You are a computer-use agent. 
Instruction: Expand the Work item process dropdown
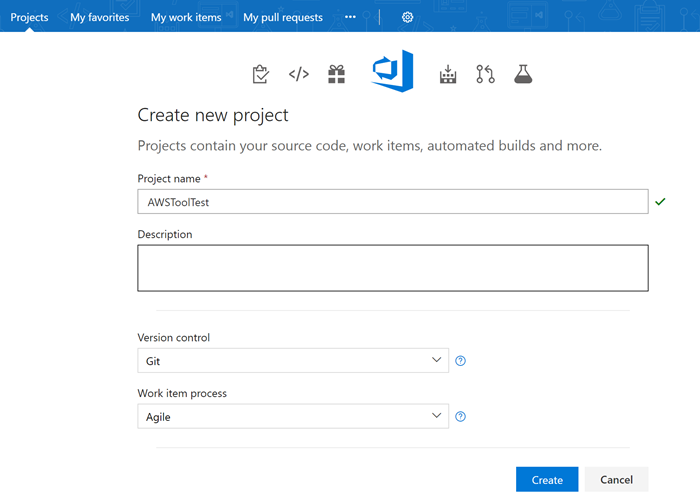point(293,416)
